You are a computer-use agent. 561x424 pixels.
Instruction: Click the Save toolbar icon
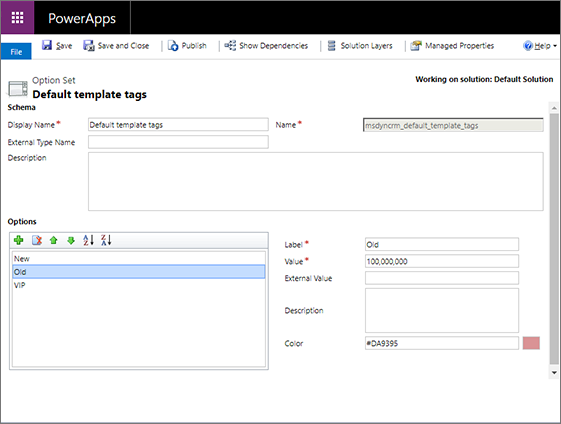(47, 45)
